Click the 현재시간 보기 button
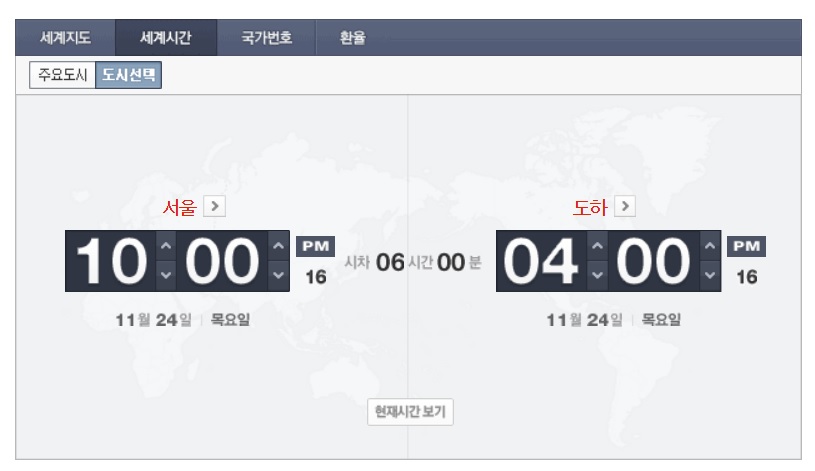This screenshot has width=815, height=471. (410, 412)
